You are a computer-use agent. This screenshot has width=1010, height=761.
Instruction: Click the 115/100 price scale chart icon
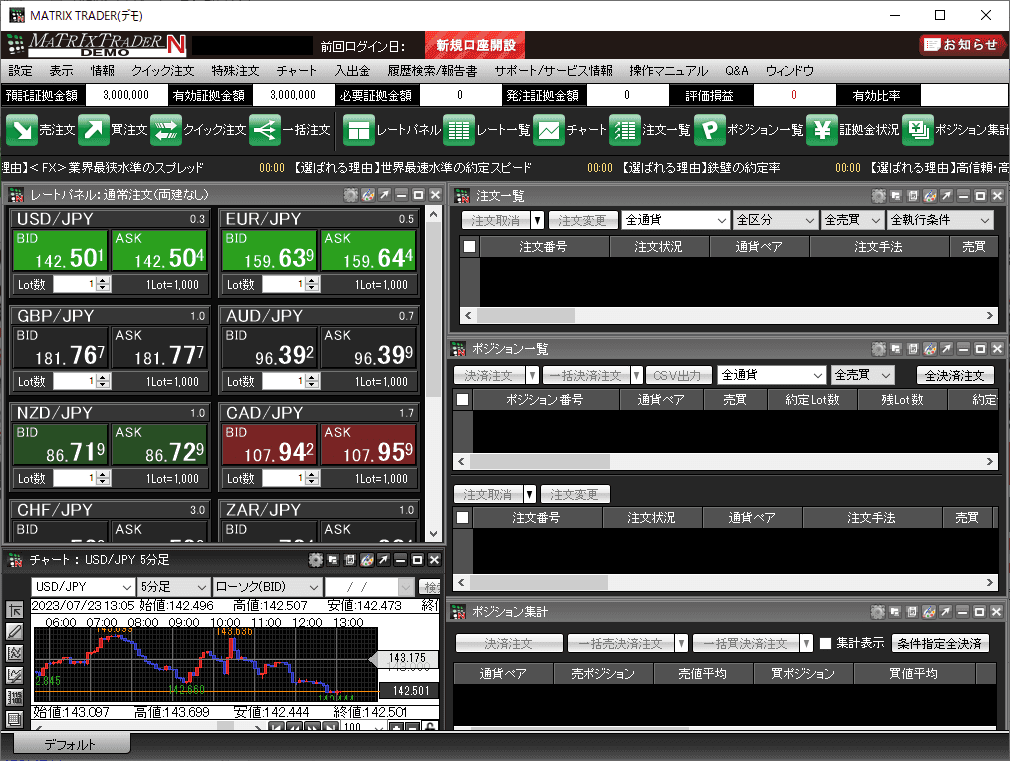tap(15, 697)
